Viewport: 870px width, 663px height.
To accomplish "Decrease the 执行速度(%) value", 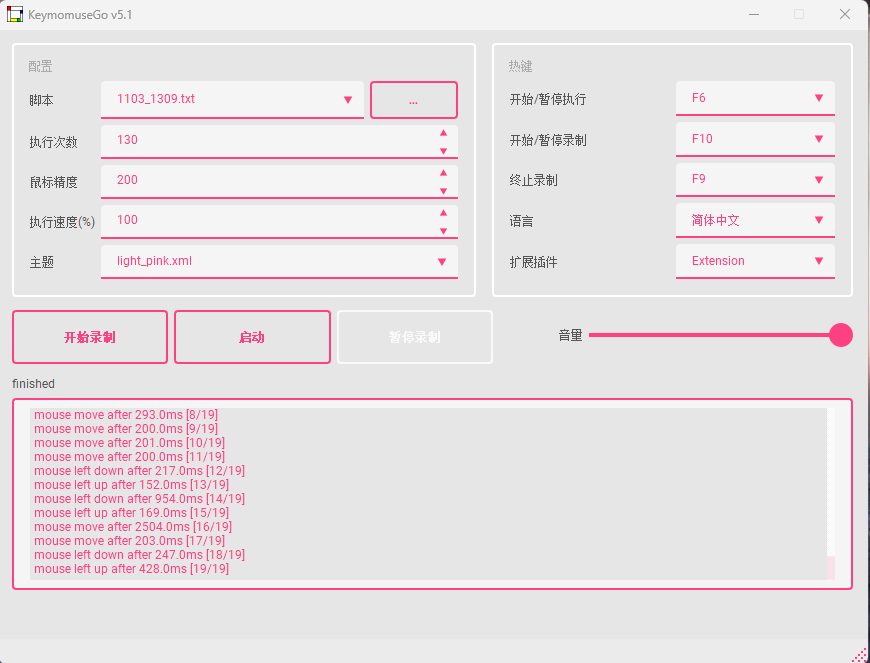I will (x=443, y=231).
